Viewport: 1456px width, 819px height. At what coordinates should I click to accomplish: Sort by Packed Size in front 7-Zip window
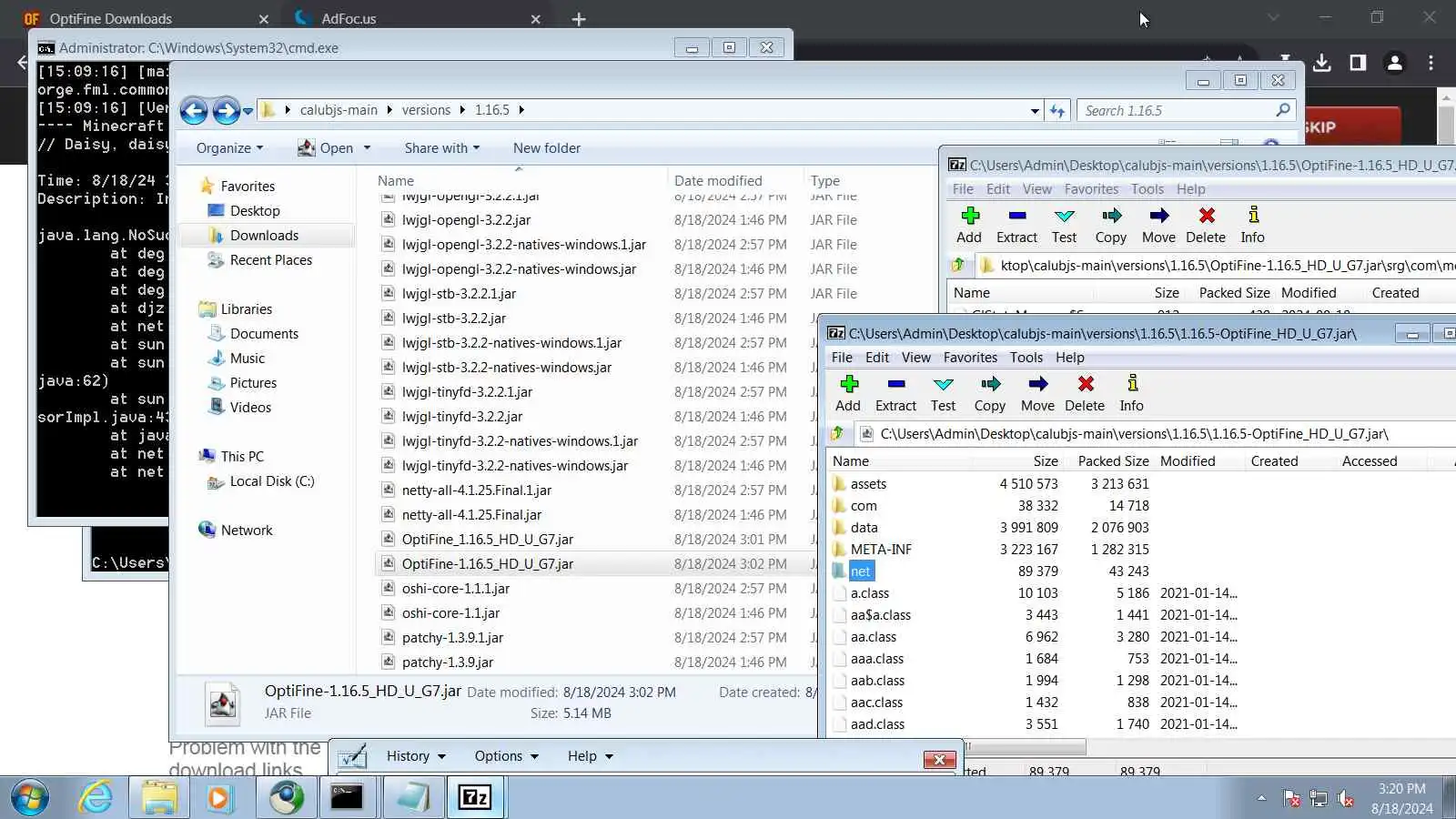[1113, 461]
